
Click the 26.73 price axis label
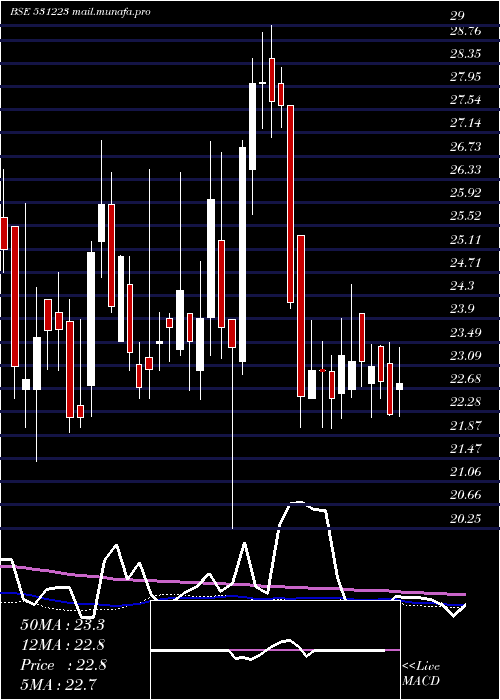point(466,146)
